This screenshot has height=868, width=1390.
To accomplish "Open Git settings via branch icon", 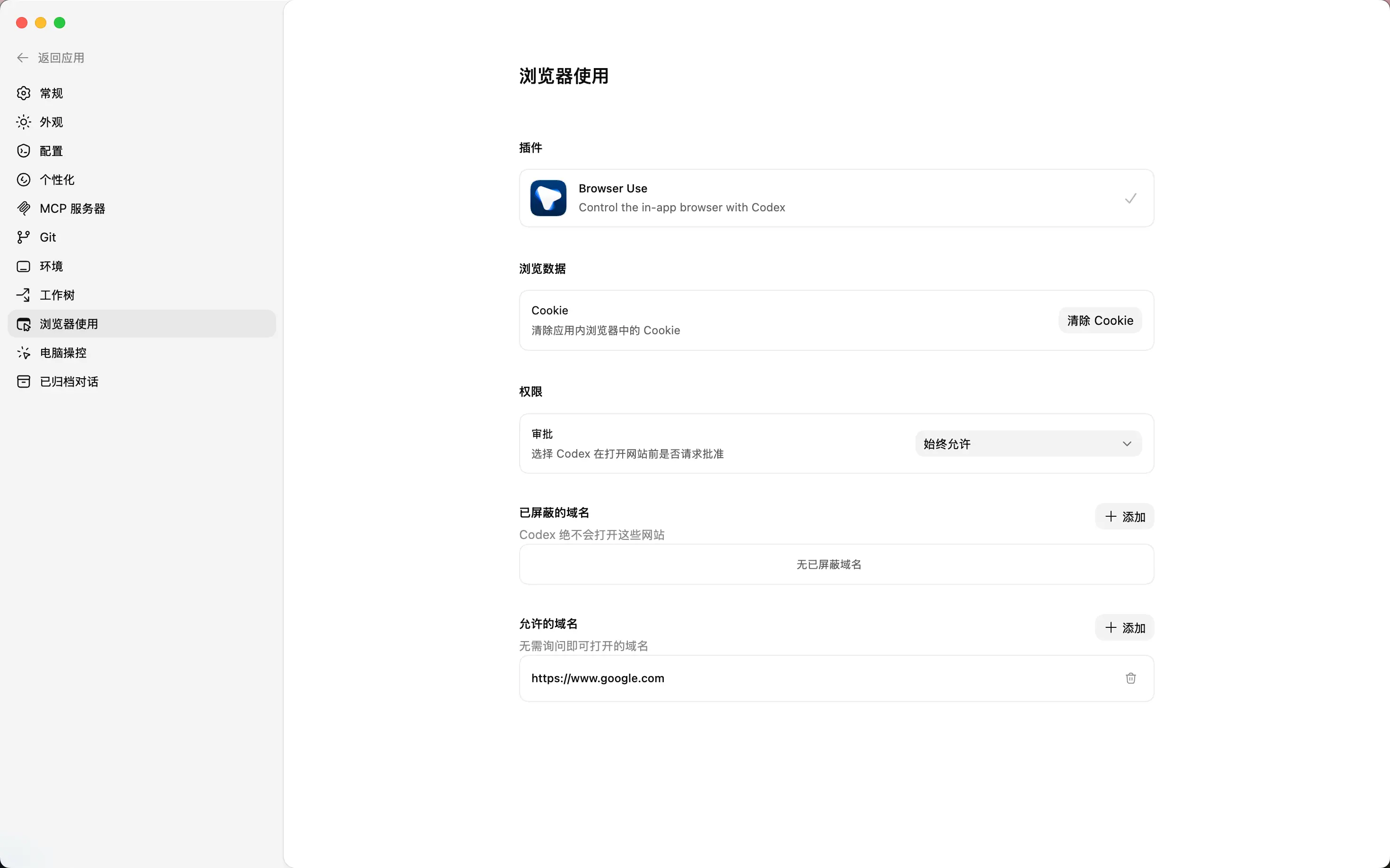I will (x=24, y=237).
